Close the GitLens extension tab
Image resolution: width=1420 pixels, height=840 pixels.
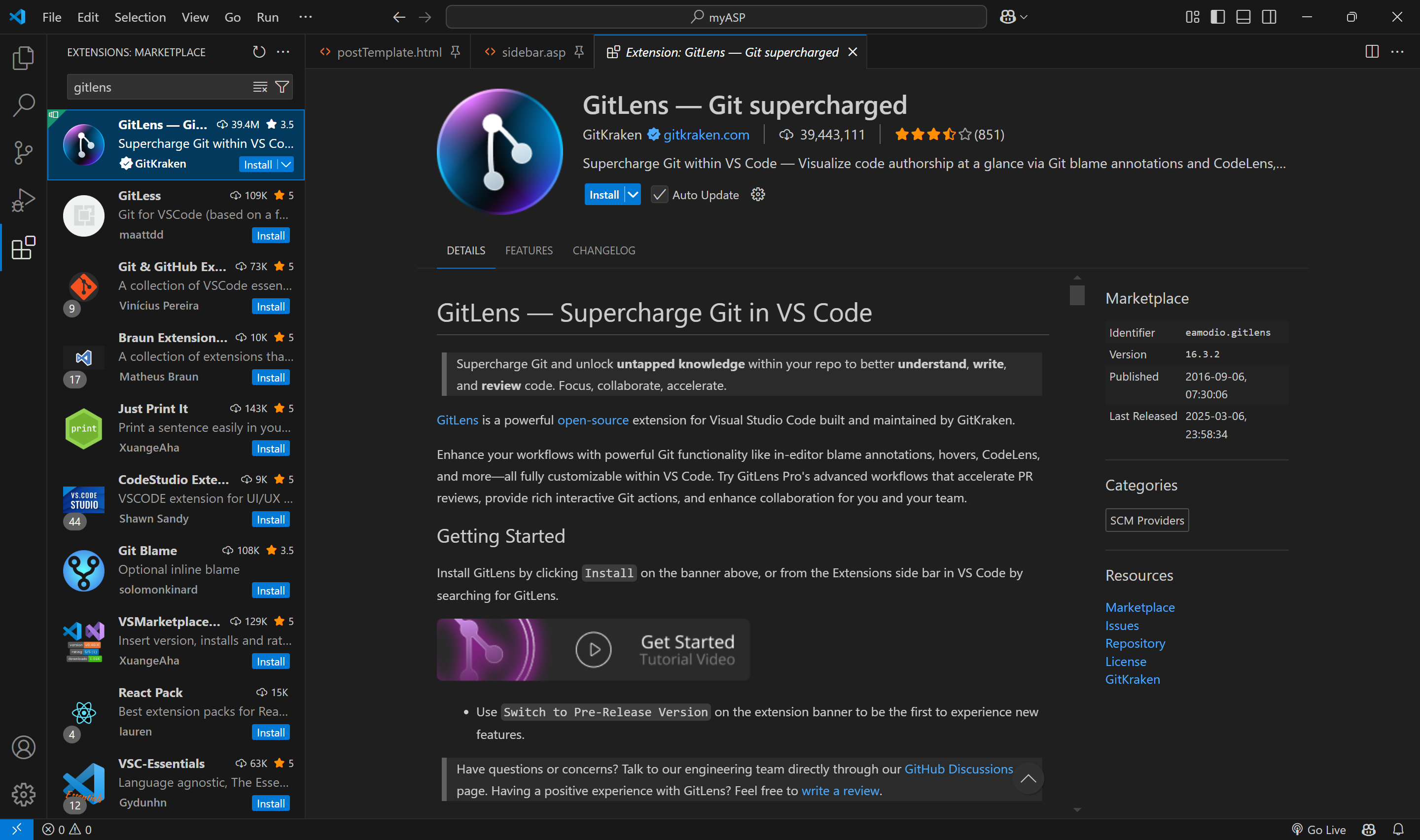tap(852, 52)
